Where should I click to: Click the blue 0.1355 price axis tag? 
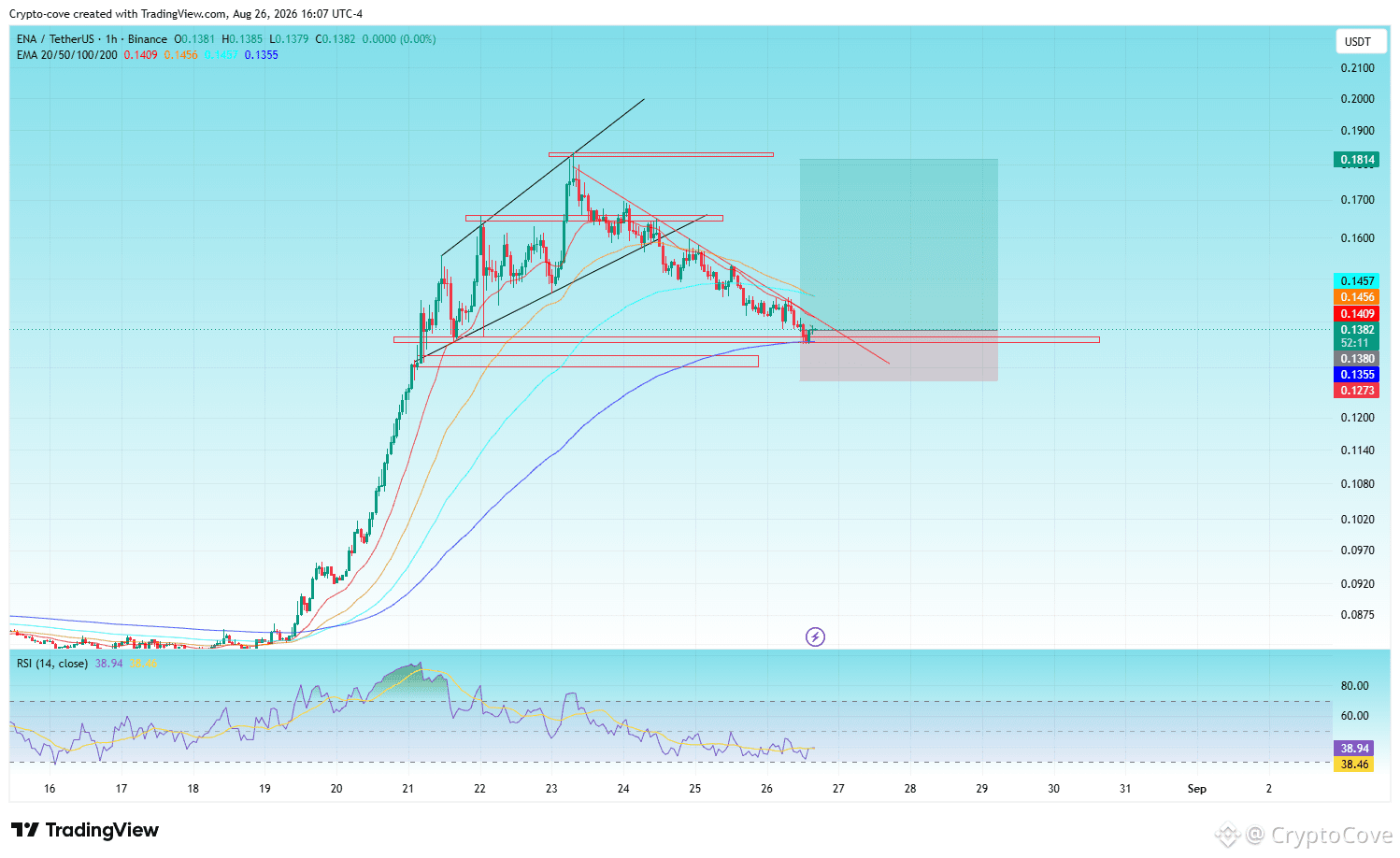click(1357, 375)
